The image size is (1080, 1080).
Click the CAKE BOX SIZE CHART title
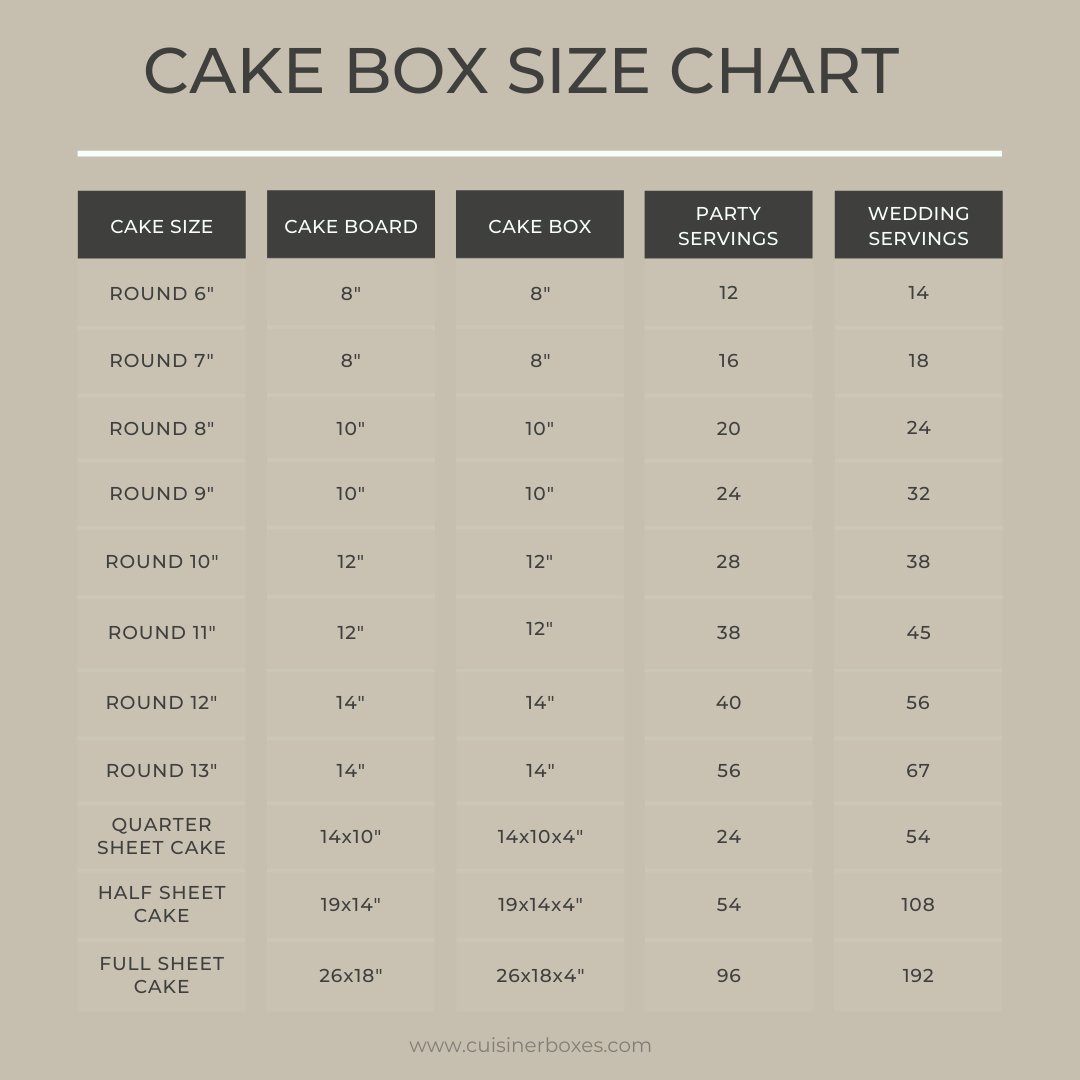point(521,70)
